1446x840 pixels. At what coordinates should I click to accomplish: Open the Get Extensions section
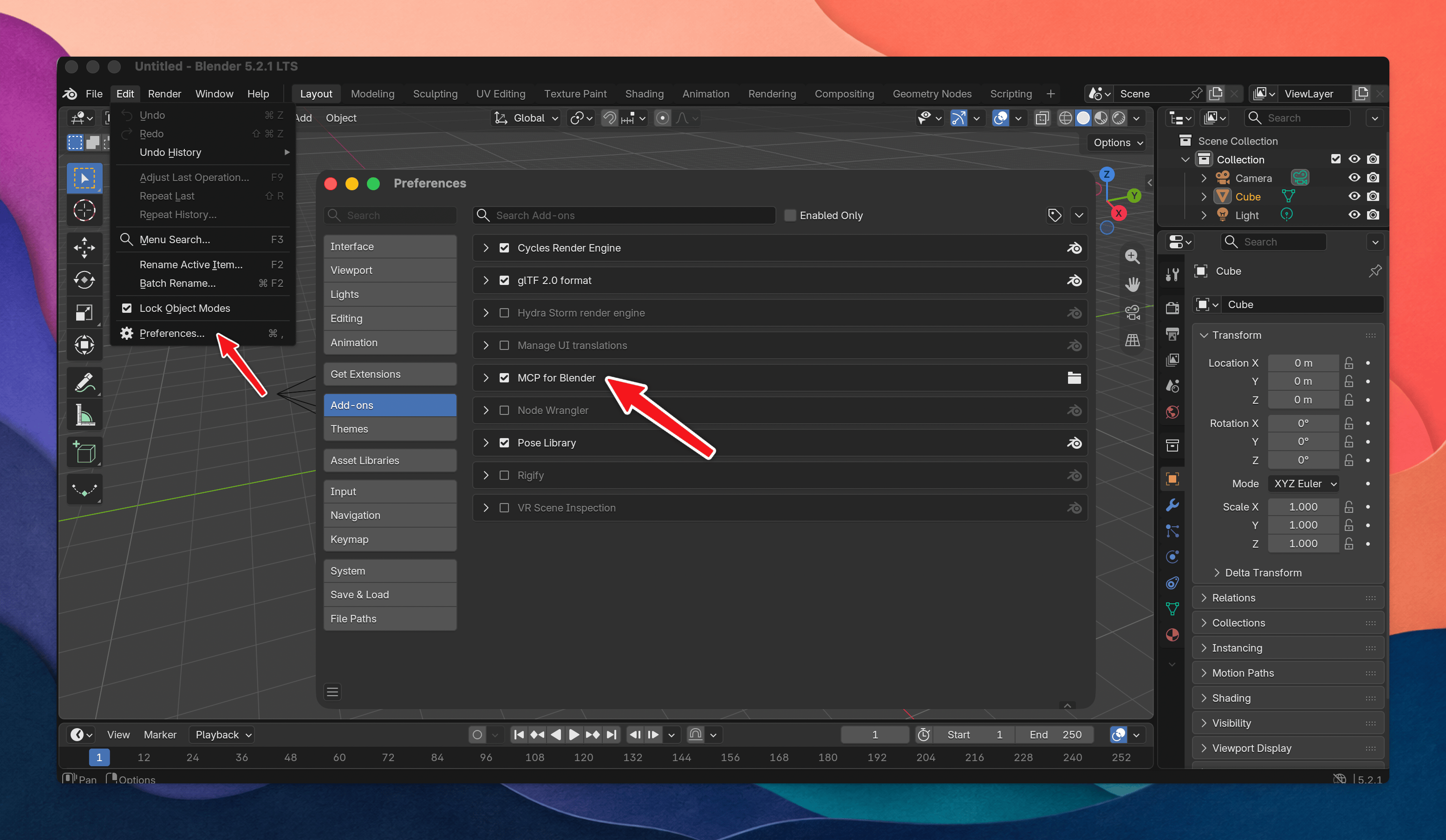click(390, 375)
